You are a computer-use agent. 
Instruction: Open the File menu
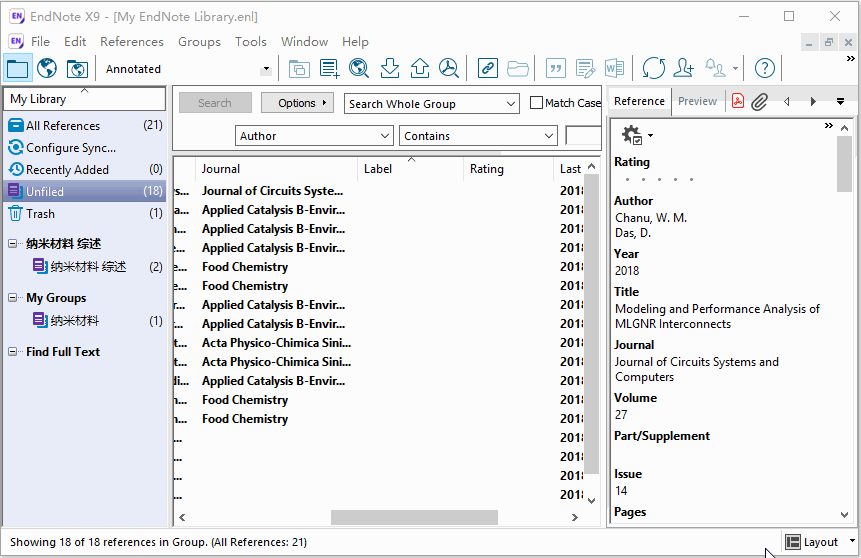coord(40,42)
